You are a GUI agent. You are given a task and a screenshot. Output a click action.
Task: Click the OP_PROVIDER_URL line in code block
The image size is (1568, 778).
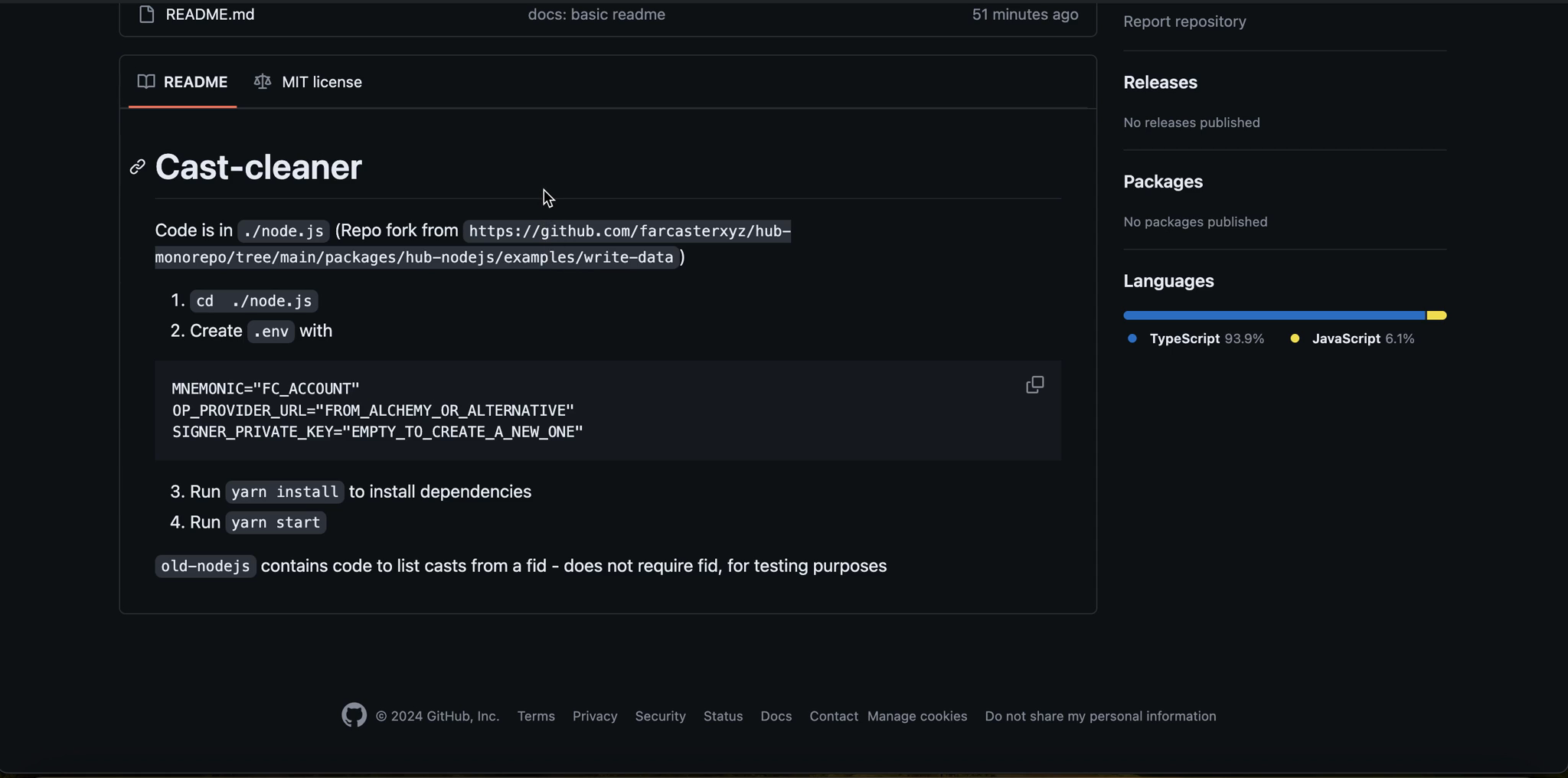(x=373, y=410)
